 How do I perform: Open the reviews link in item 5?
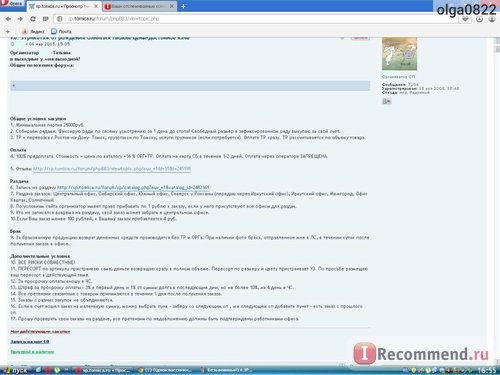(x=112, y=169)
